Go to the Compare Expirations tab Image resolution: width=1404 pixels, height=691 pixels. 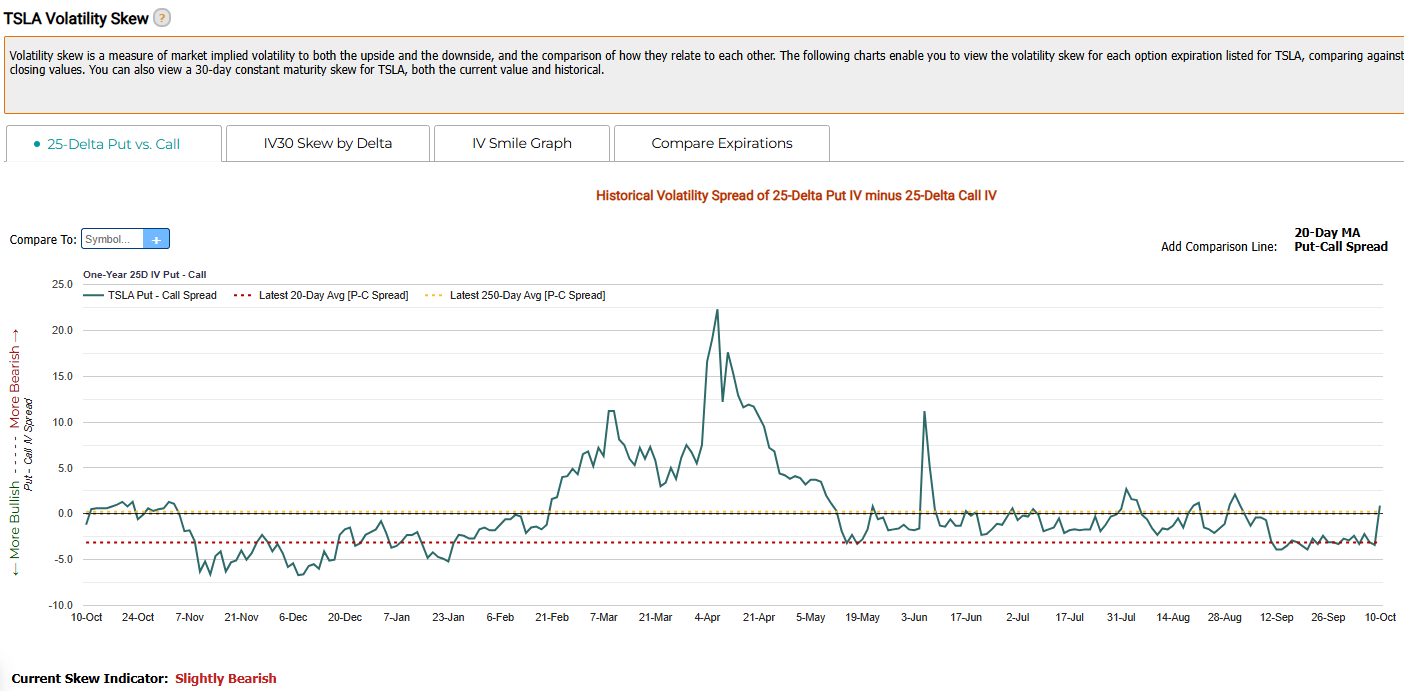click(x=721, y=144)
